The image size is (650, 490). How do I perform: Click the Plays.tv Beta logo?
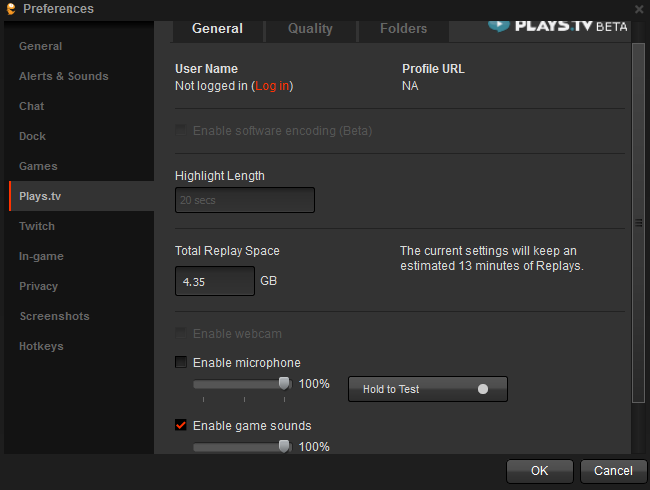pyautogui.click(x=558, y=26)
